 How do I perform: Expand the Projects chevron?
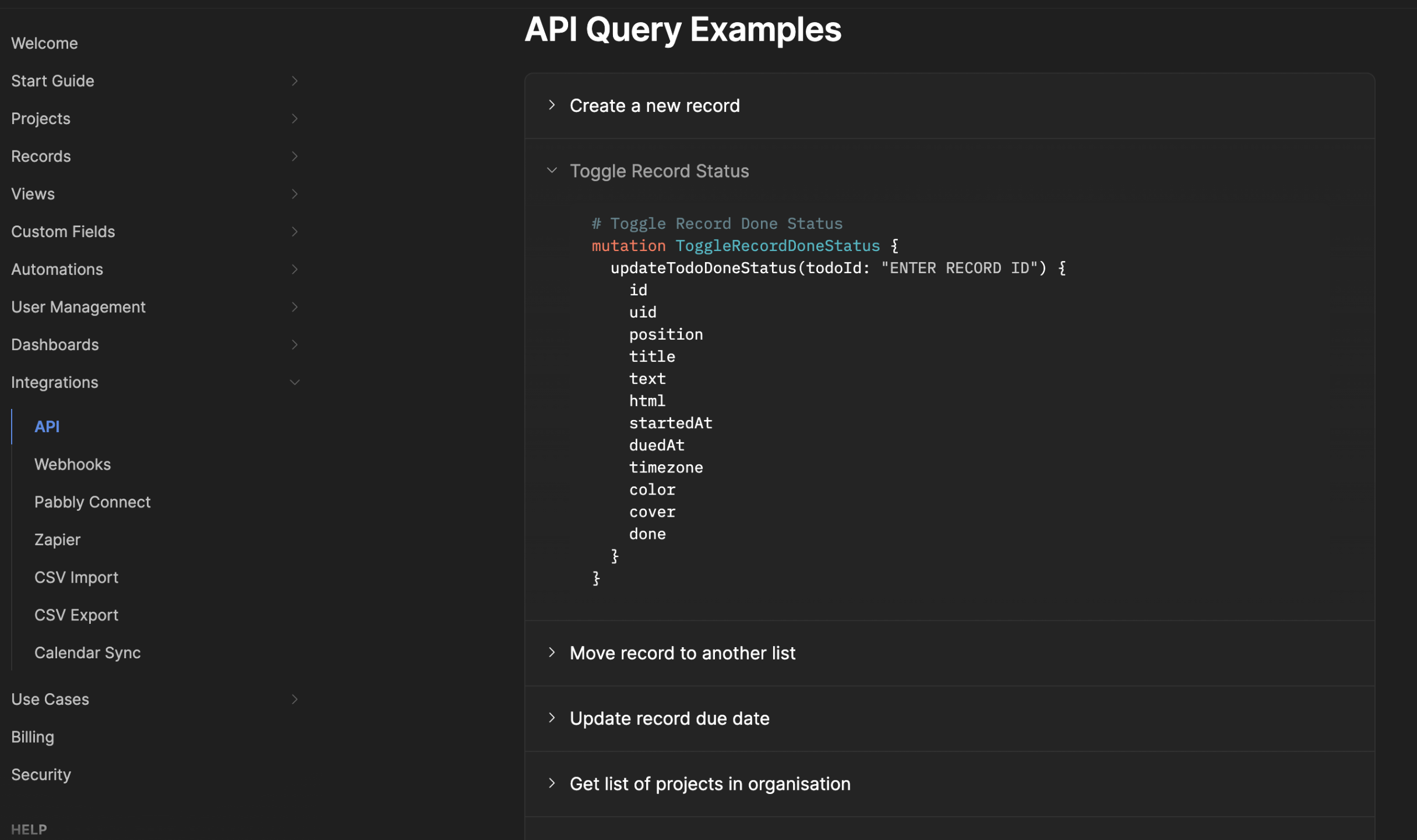tap(294, 119)
